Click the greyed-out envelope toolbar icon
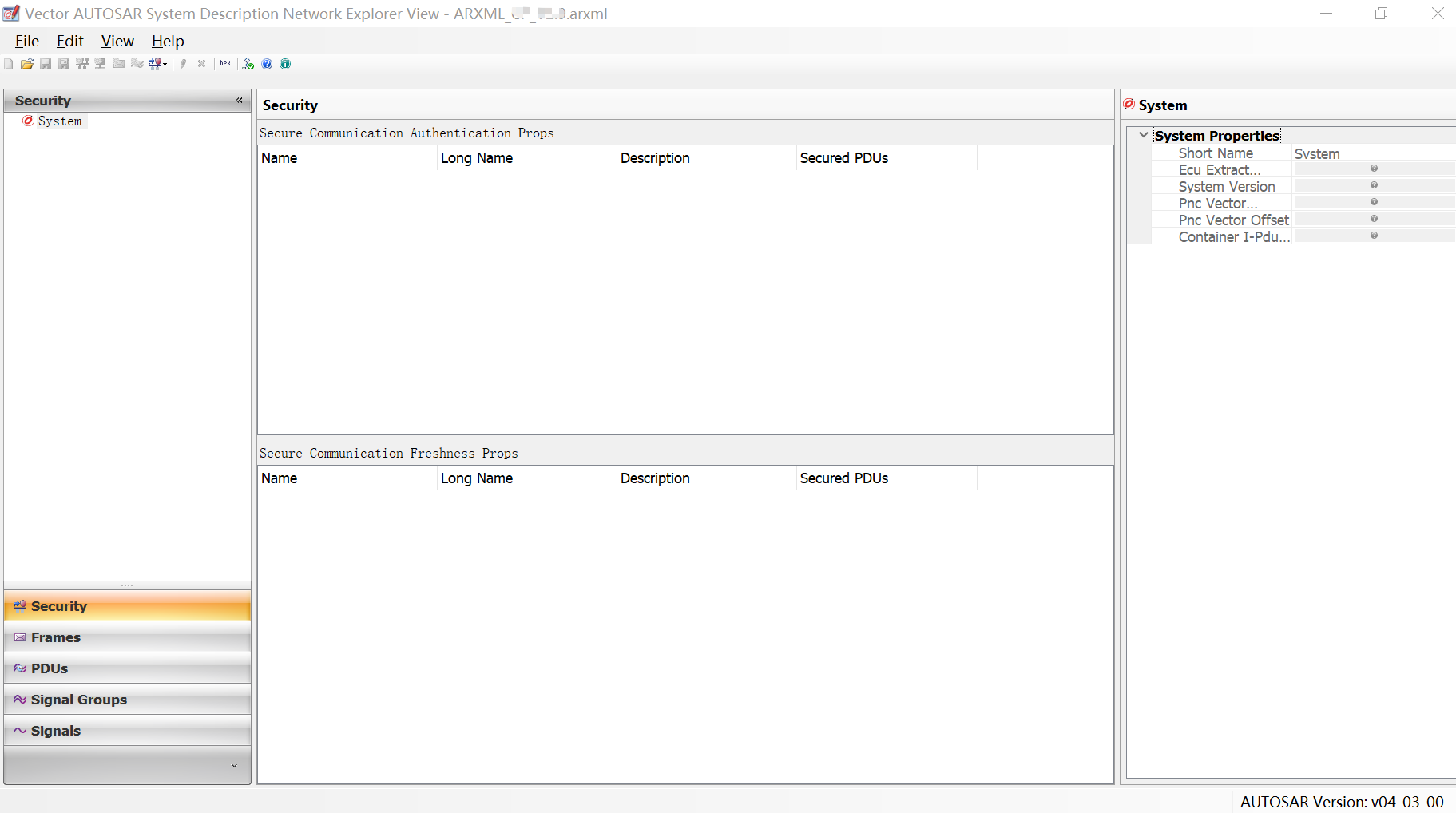Screen dimensions: 1456x813 [119, 64]
